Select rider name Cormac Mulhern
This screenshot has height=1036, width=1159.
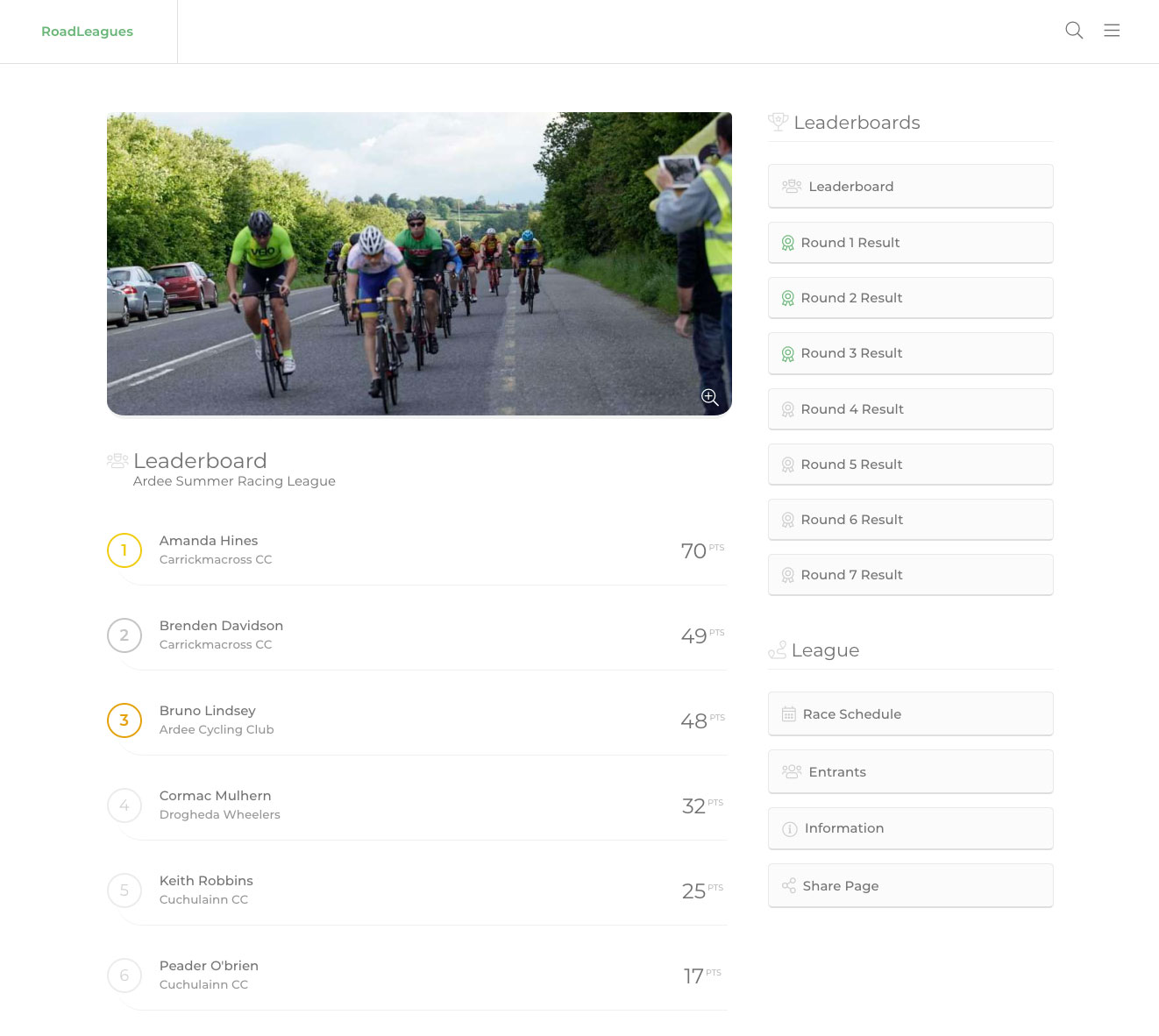tap(216, 796)
